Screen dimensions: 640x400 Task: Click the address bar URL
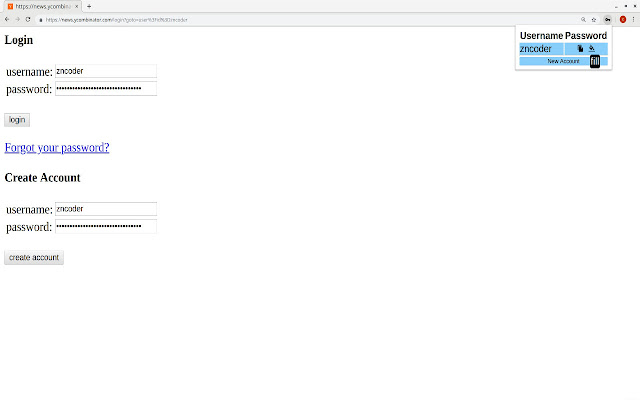(x=116, y=20)
